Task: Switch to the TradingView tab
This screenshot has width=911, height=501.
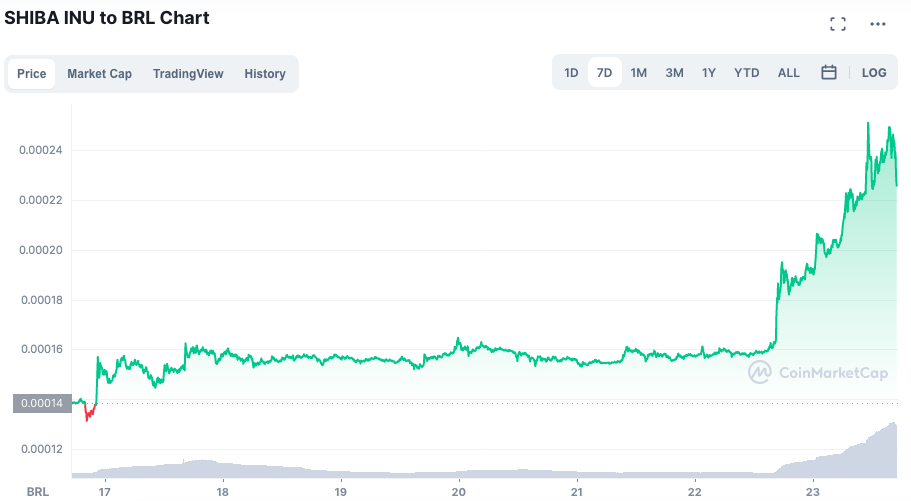Action: (x=188, y=74)
